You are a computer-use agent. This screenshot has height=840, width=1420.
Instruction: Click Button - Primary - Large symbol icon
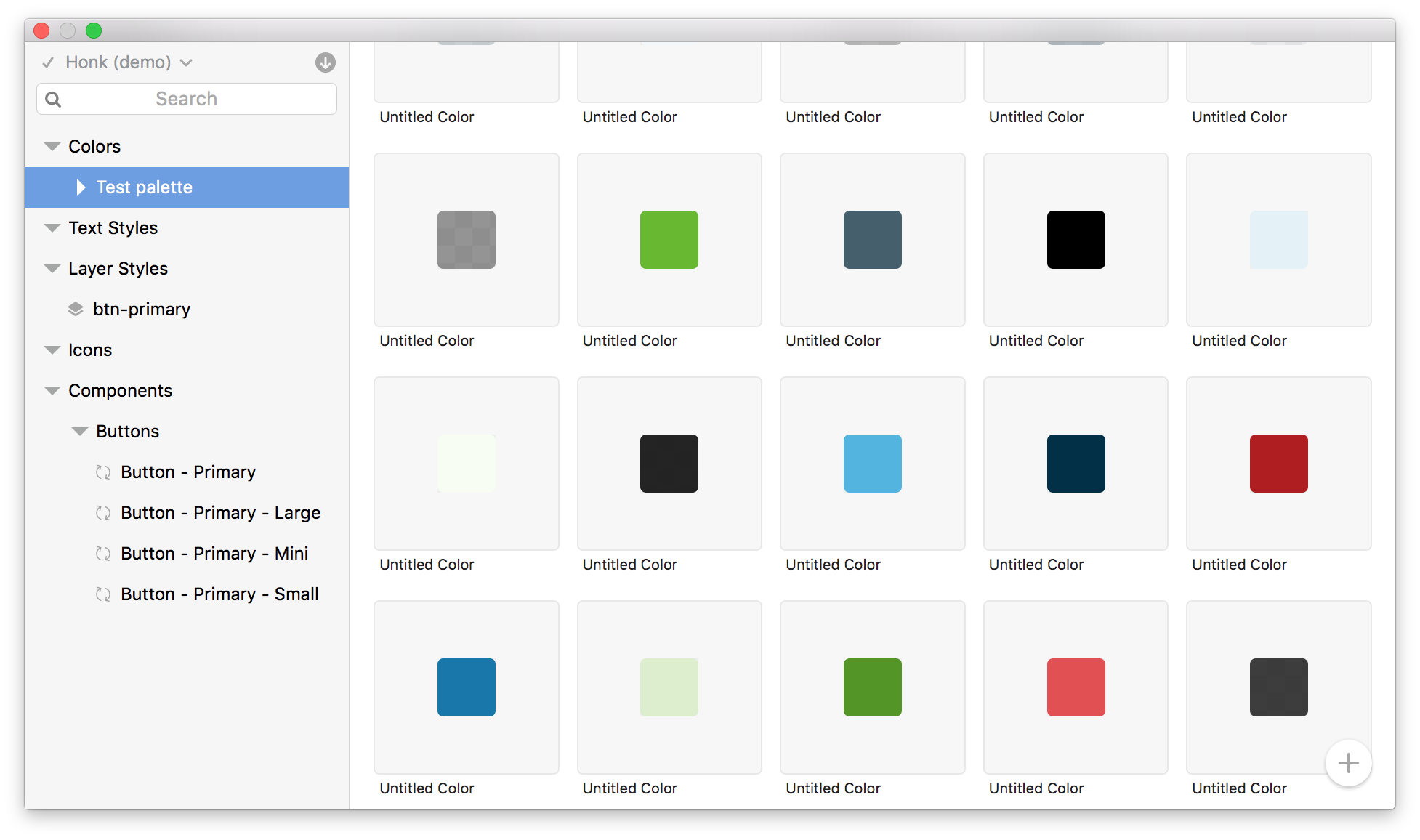click(103, 513)
